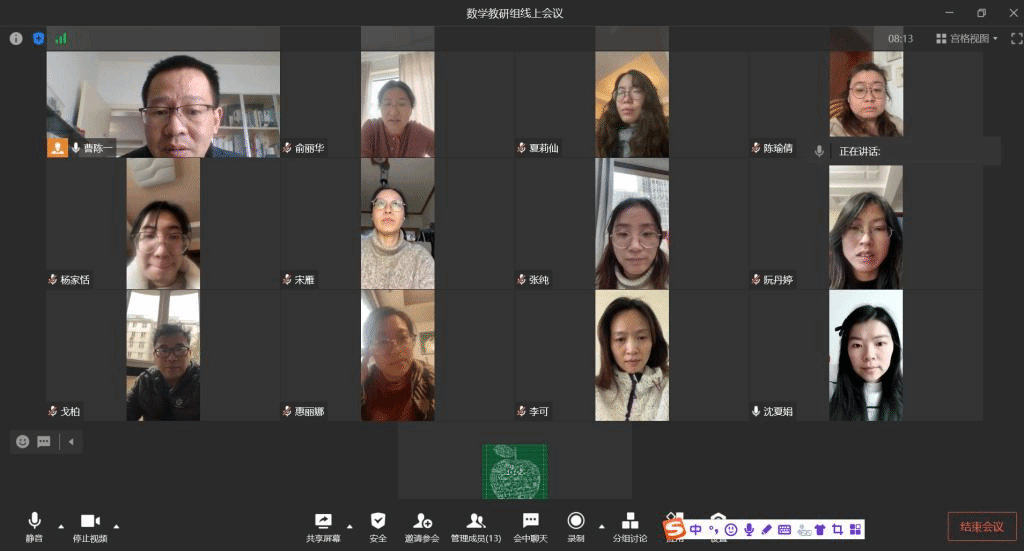
Task: Check the green network signal icon
Action: pos(61,39)
